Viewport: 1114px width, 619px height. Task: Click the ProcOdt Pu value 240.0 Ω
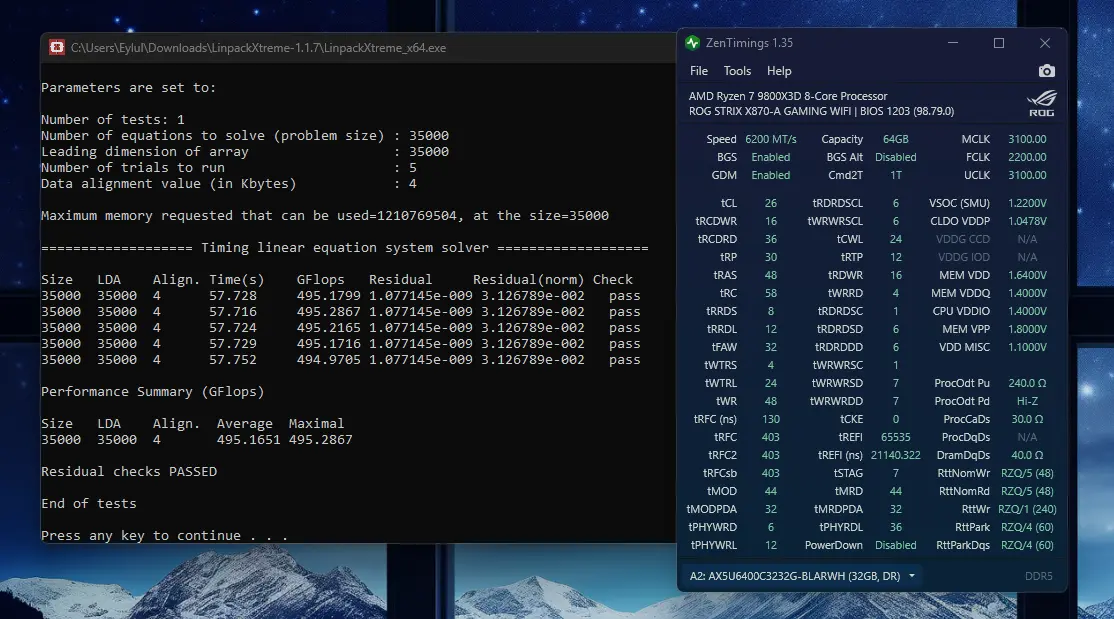(x=1027, y=383)
